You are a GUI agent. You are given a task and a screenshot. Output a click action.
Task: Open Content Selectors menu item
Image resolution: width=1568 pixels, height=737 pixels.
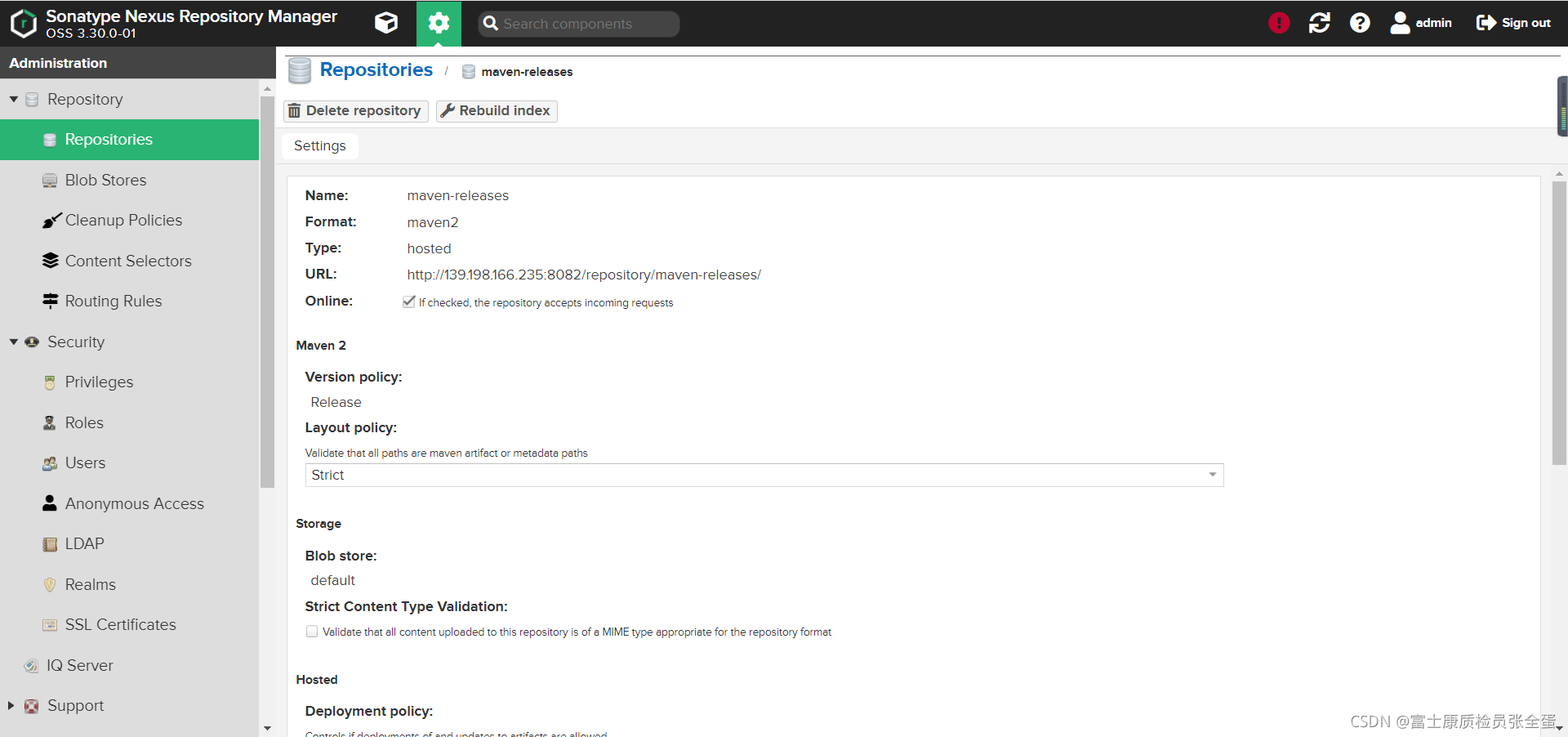pyautogui.click(x=129, y=261)
